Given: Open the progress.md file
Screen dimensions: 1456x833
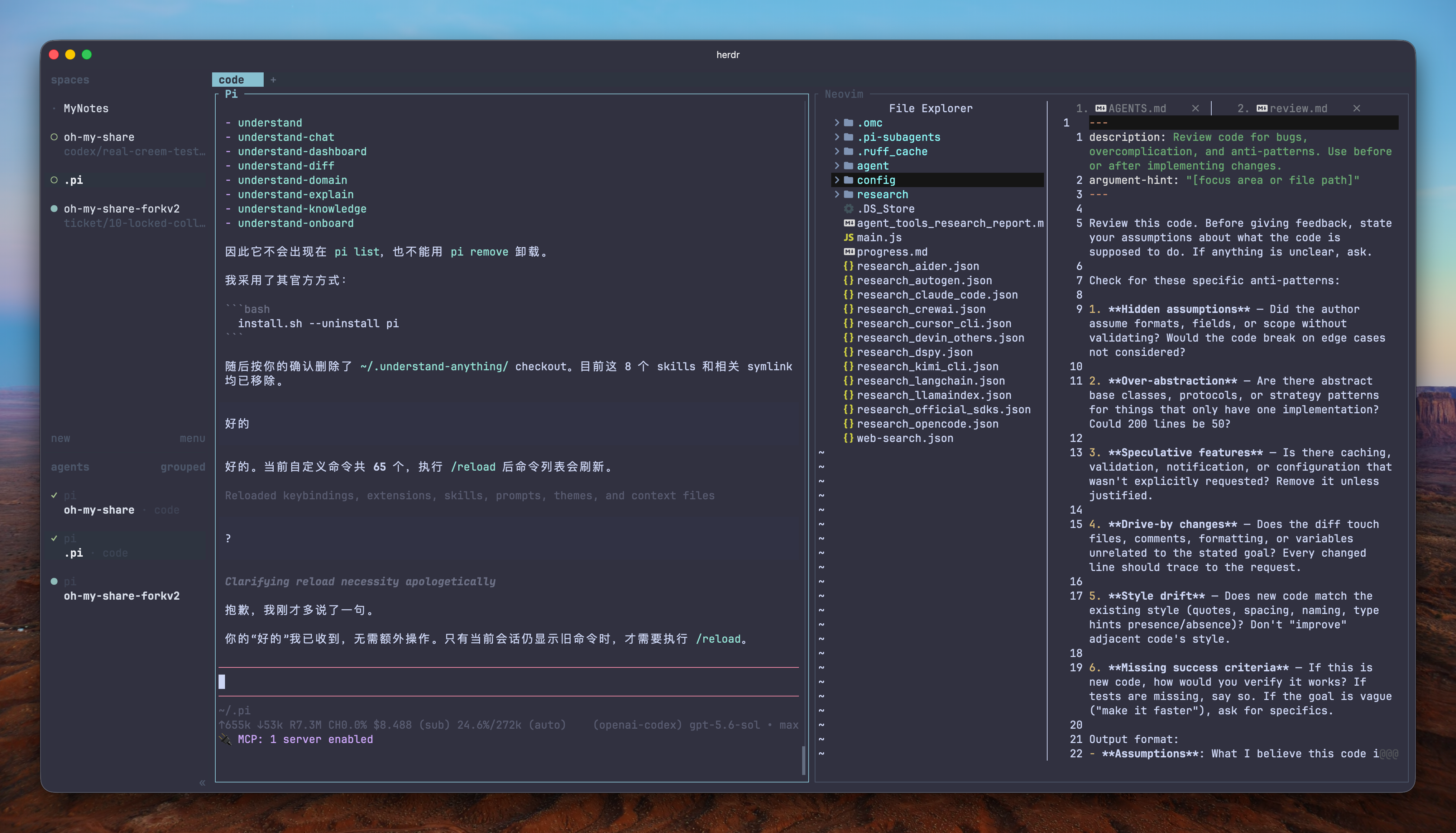Looking at the screenshot, I should tap(892, 252).
